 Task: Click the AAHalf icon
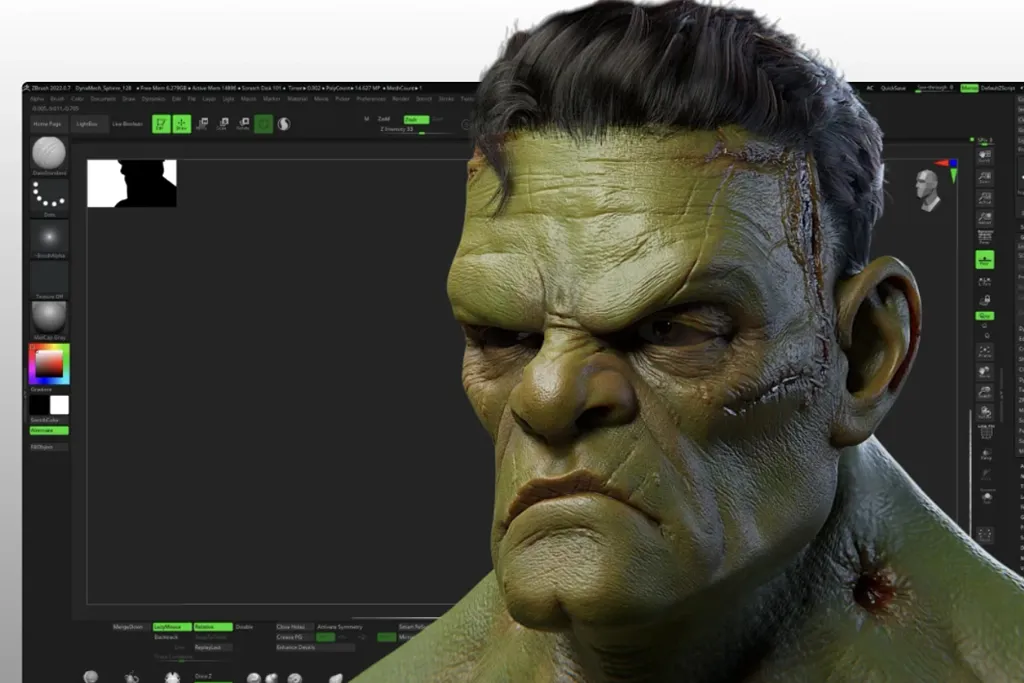tap(985, 217)
